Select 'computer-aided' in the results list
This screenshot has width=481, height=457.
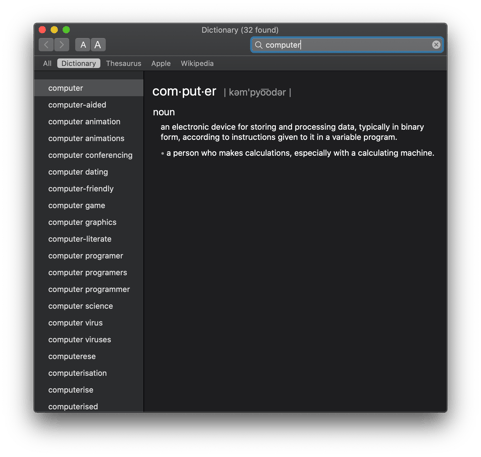click(x=89, y=105)
